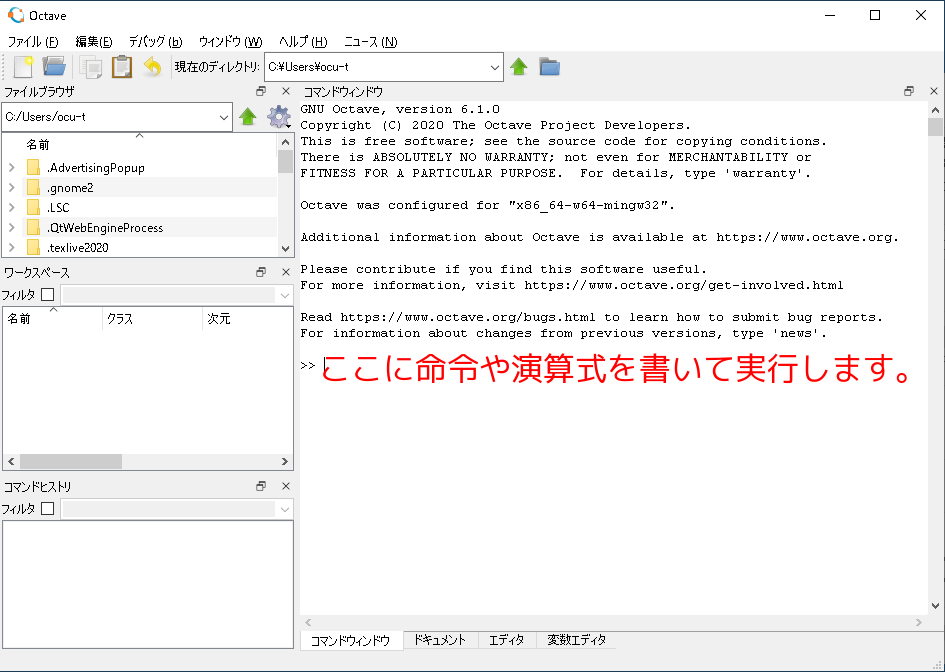Browse directories with blue folder icon
This screenshot has width=945, height=672.
[x=549, y=67]
